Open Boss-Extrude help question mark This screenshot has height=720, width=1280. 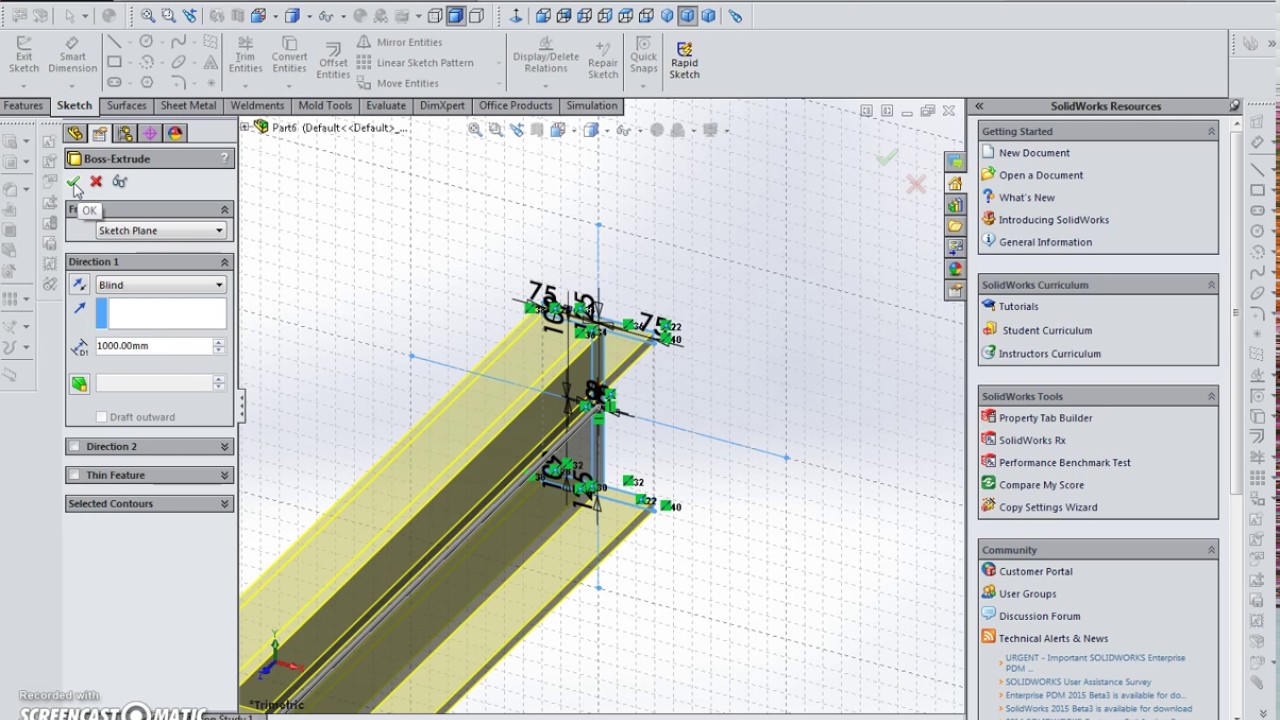(x=225, y=158)
